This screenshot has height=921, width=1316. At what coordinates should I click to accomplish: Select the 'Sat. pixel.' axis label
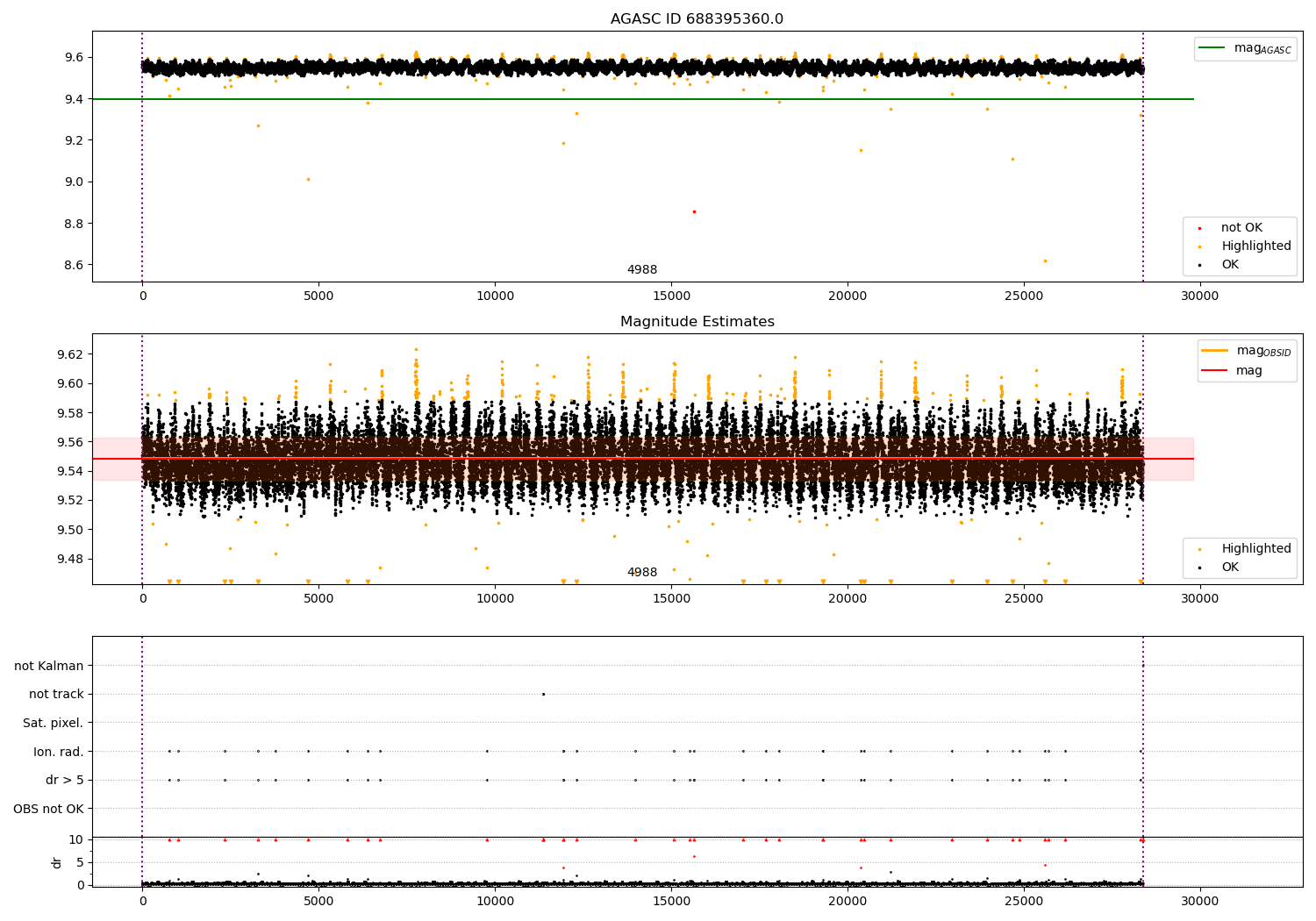tap(54, 723)
